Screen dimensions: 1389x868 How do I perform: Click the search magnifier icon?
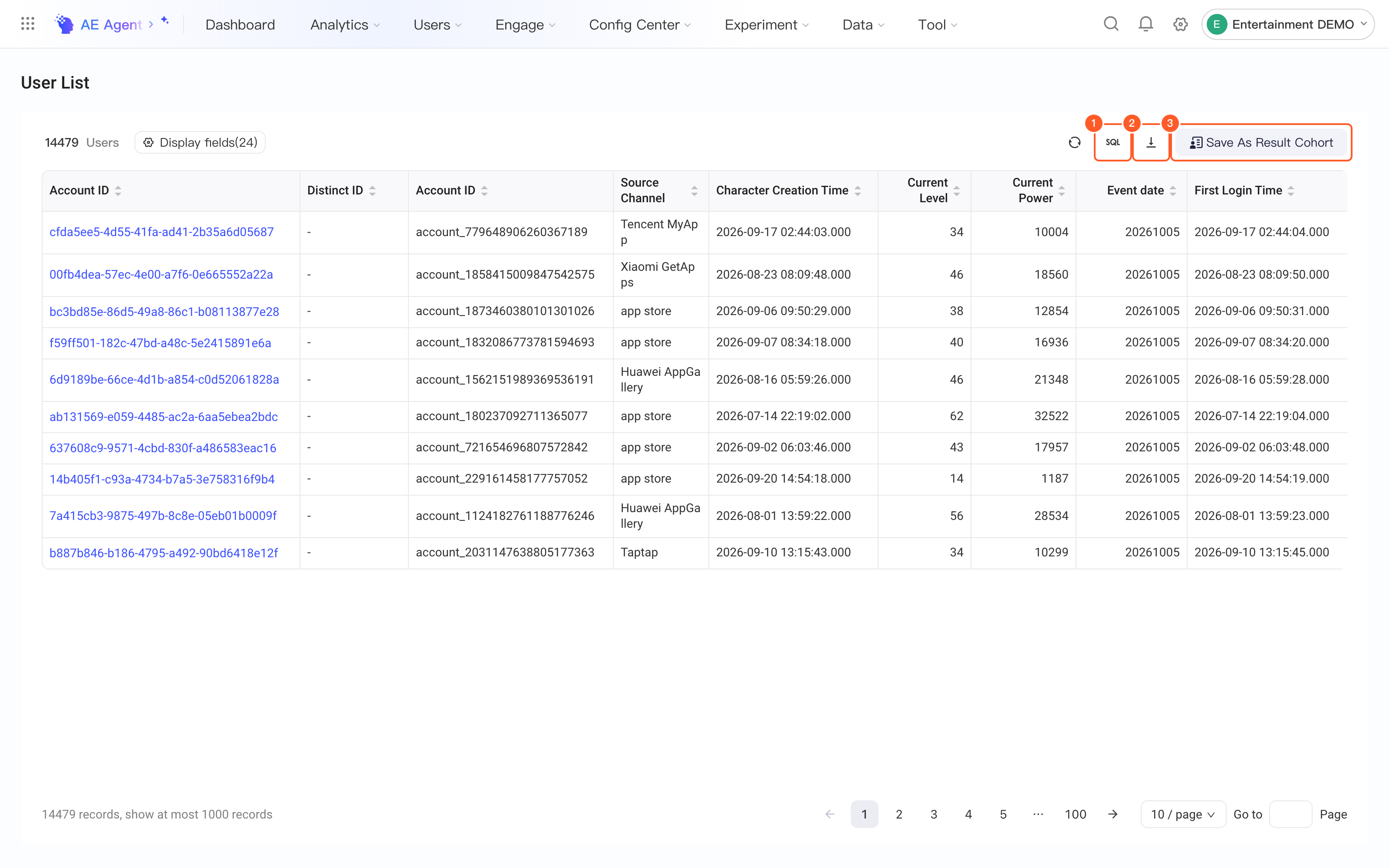point(1111,24)
